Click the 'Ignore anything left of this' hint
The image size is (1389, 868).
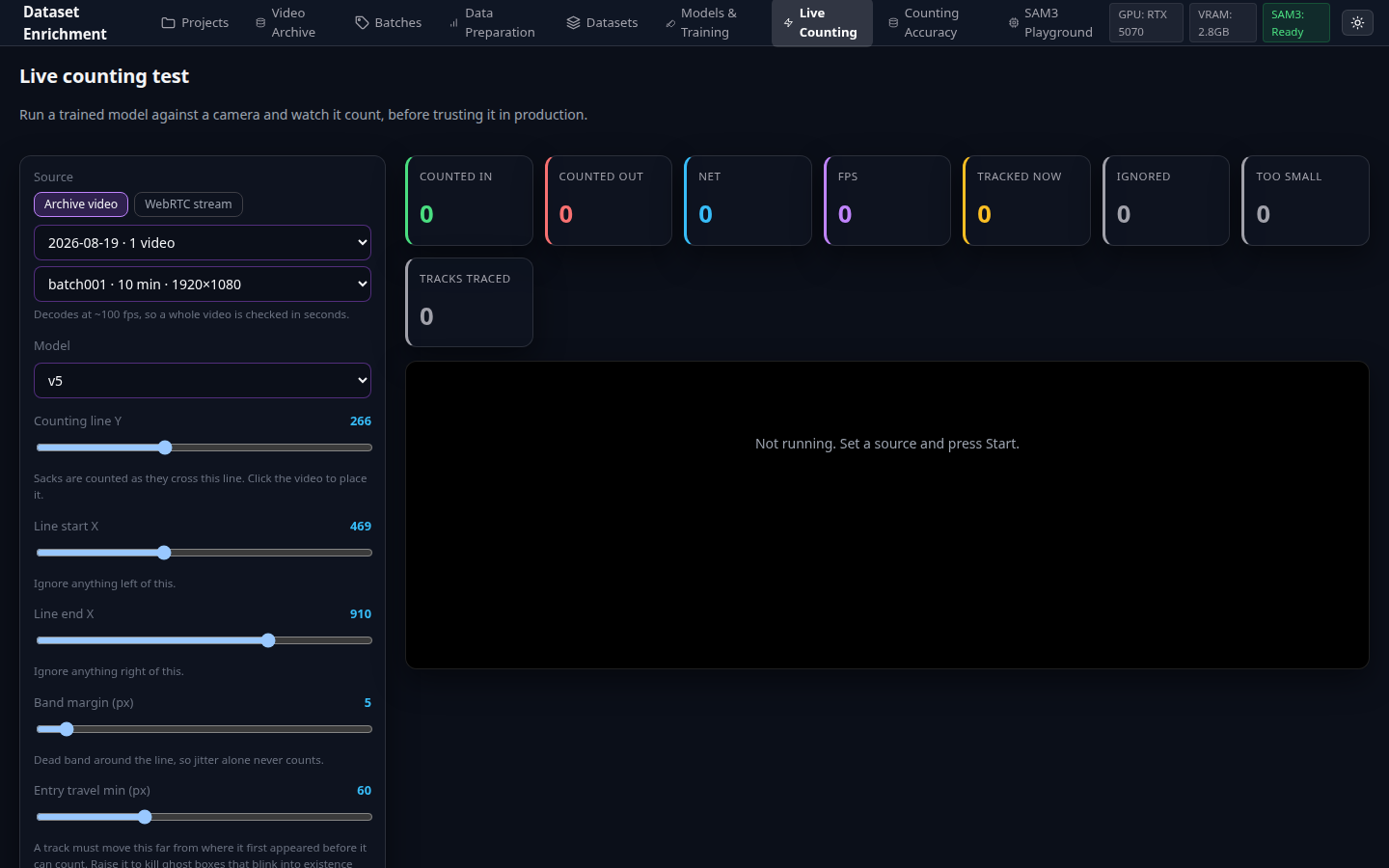coord(104,583)
